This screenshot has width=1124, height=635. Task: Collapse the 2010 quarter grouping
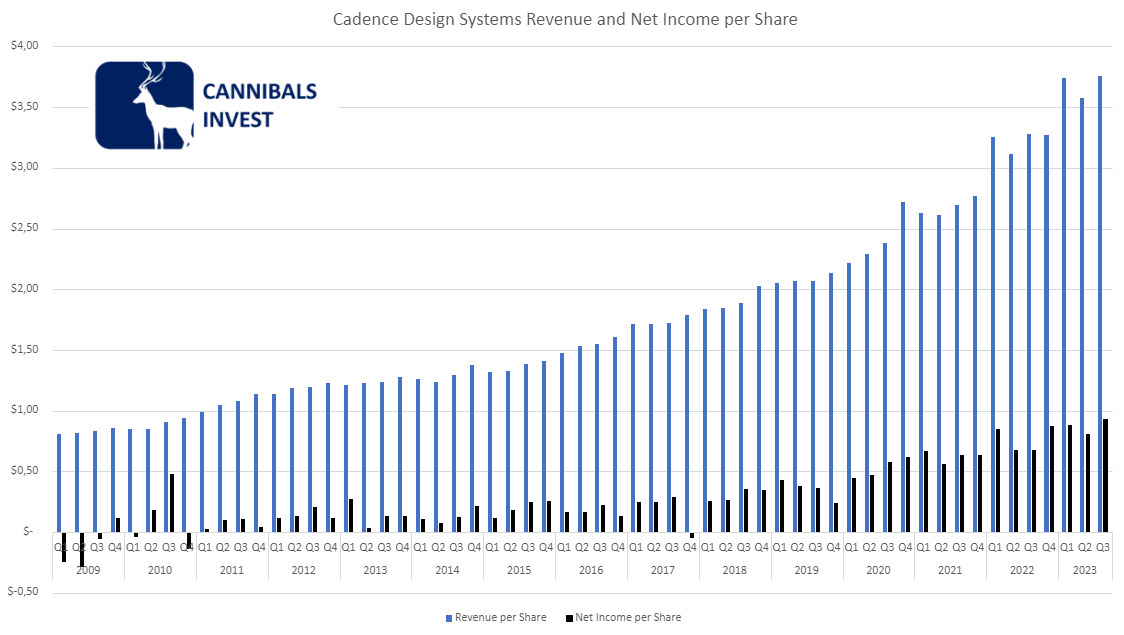point(159,569)
